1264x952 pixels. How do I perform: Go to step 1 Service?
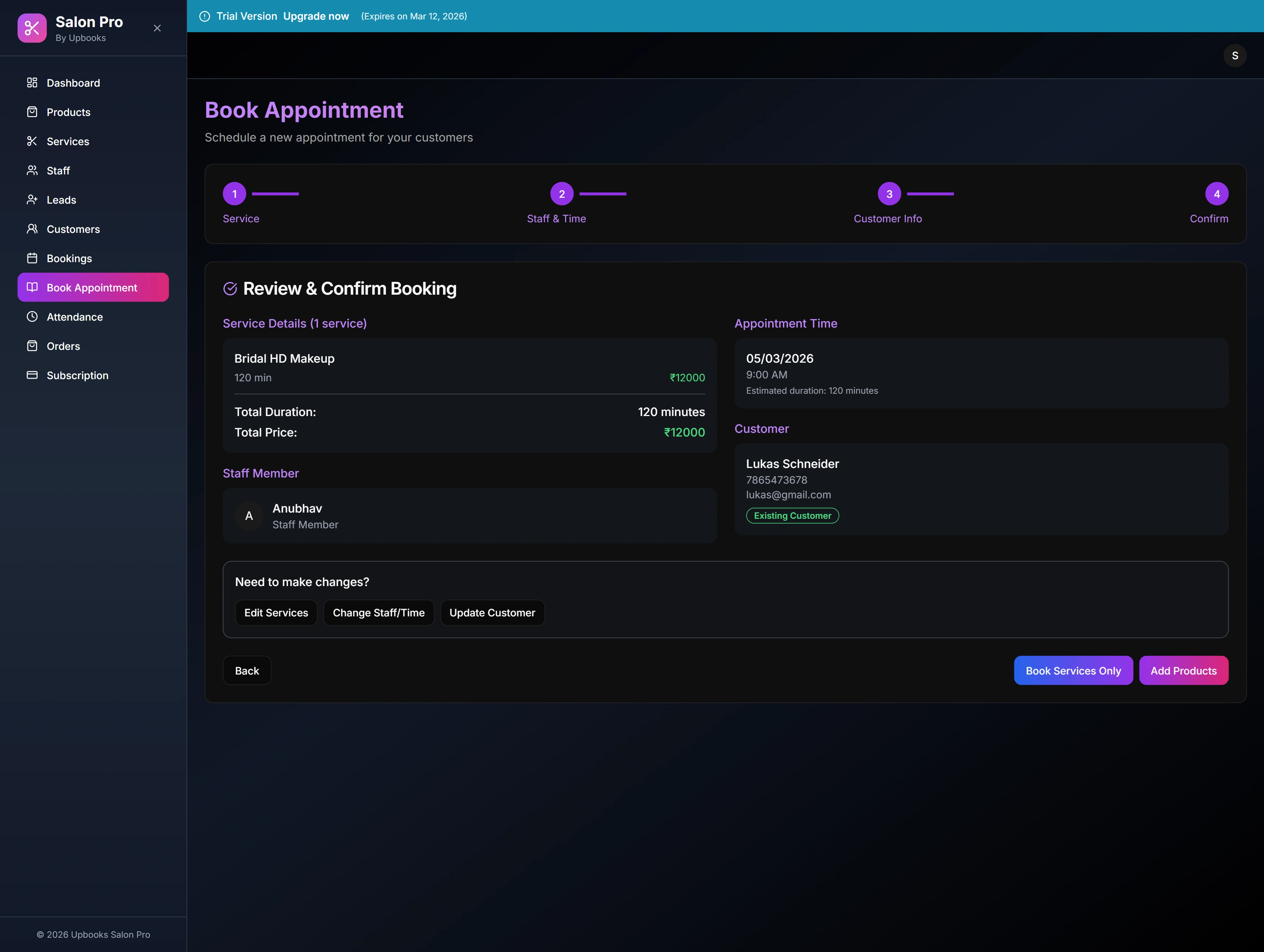234,193
